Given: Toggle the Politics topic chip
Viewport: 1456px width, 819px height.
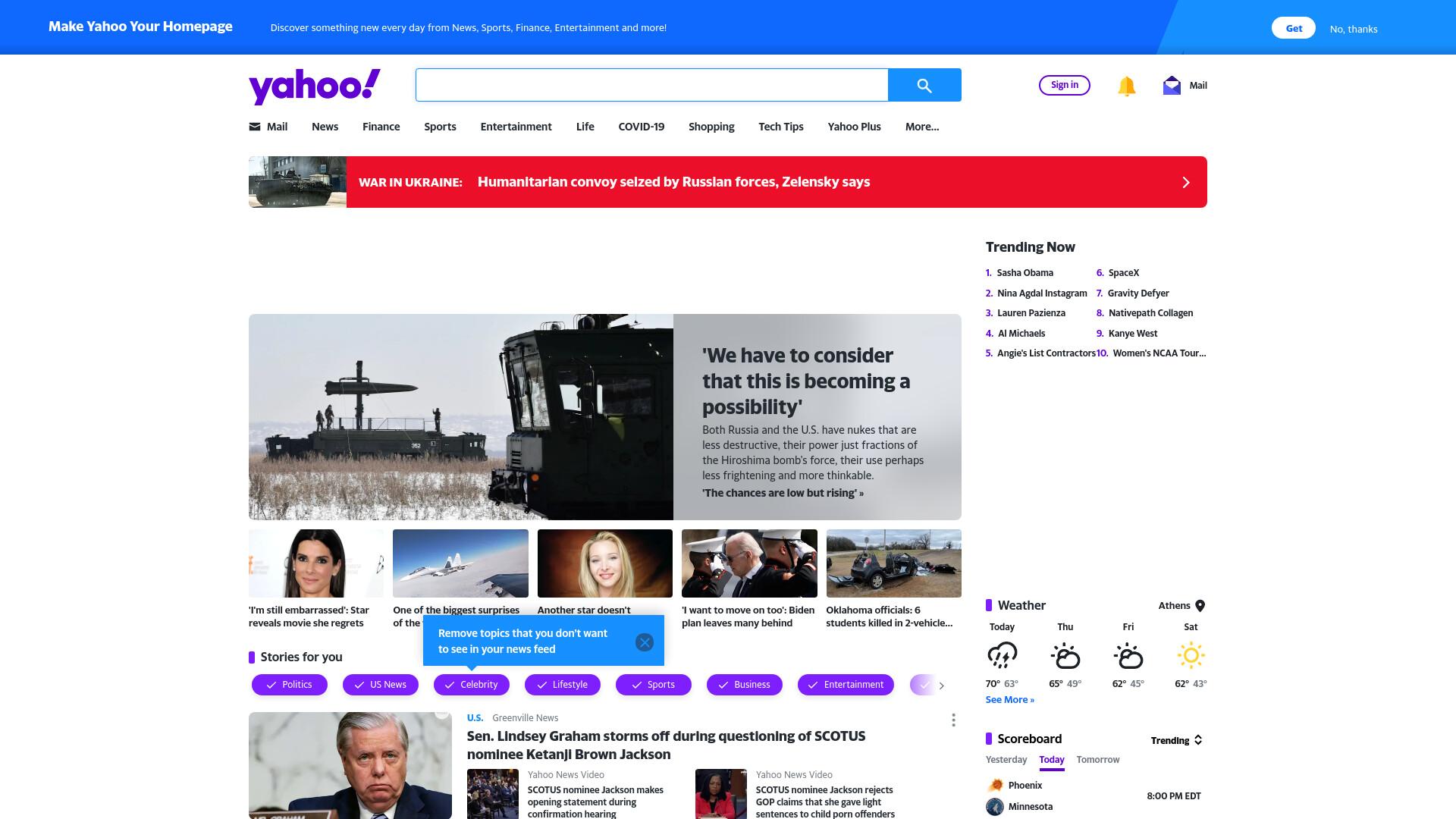Looking at the screenshot, I should pos(290,685).
